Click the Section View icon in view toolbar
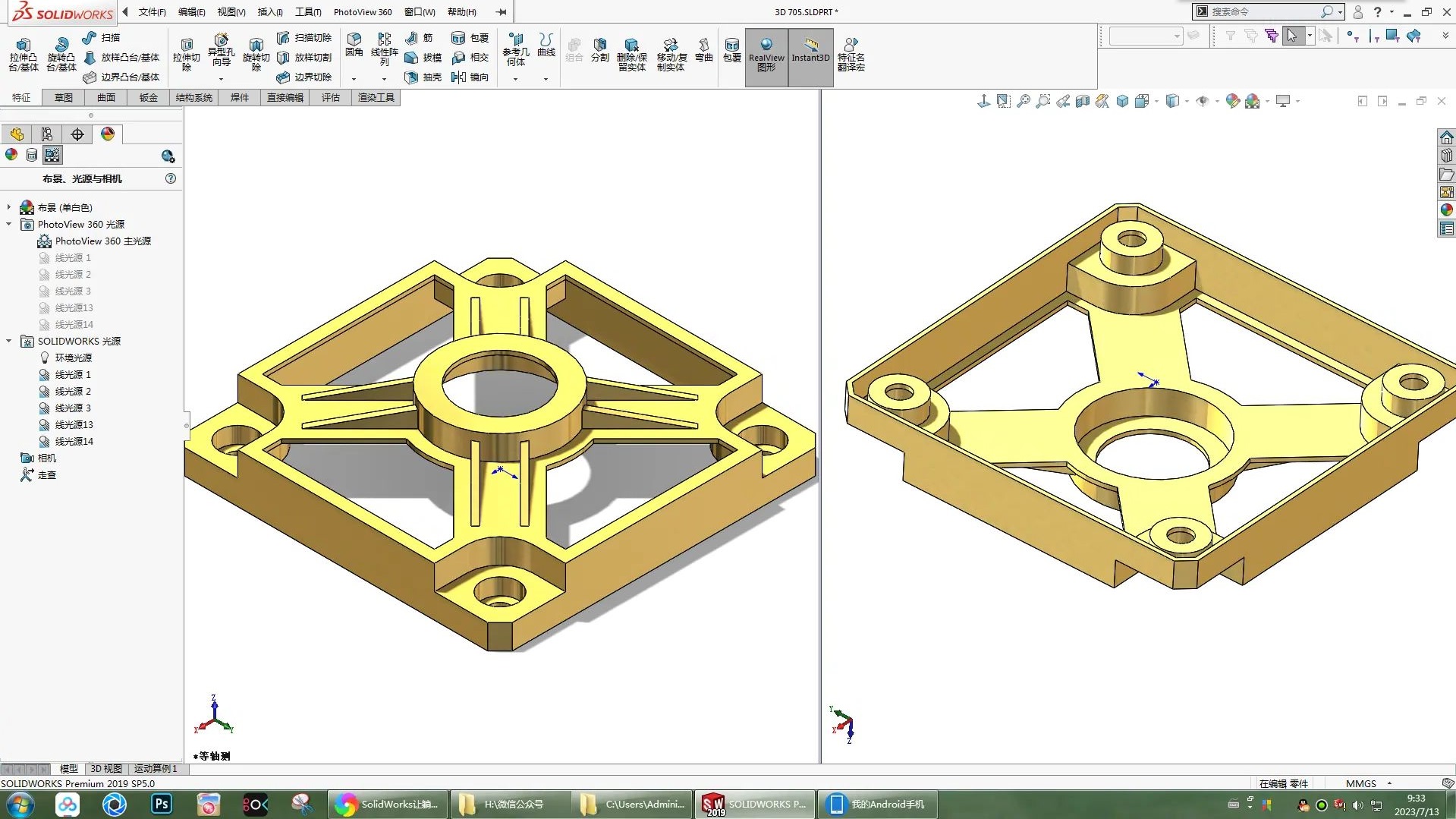The image size is (1456, 819). click(1083, 101)
